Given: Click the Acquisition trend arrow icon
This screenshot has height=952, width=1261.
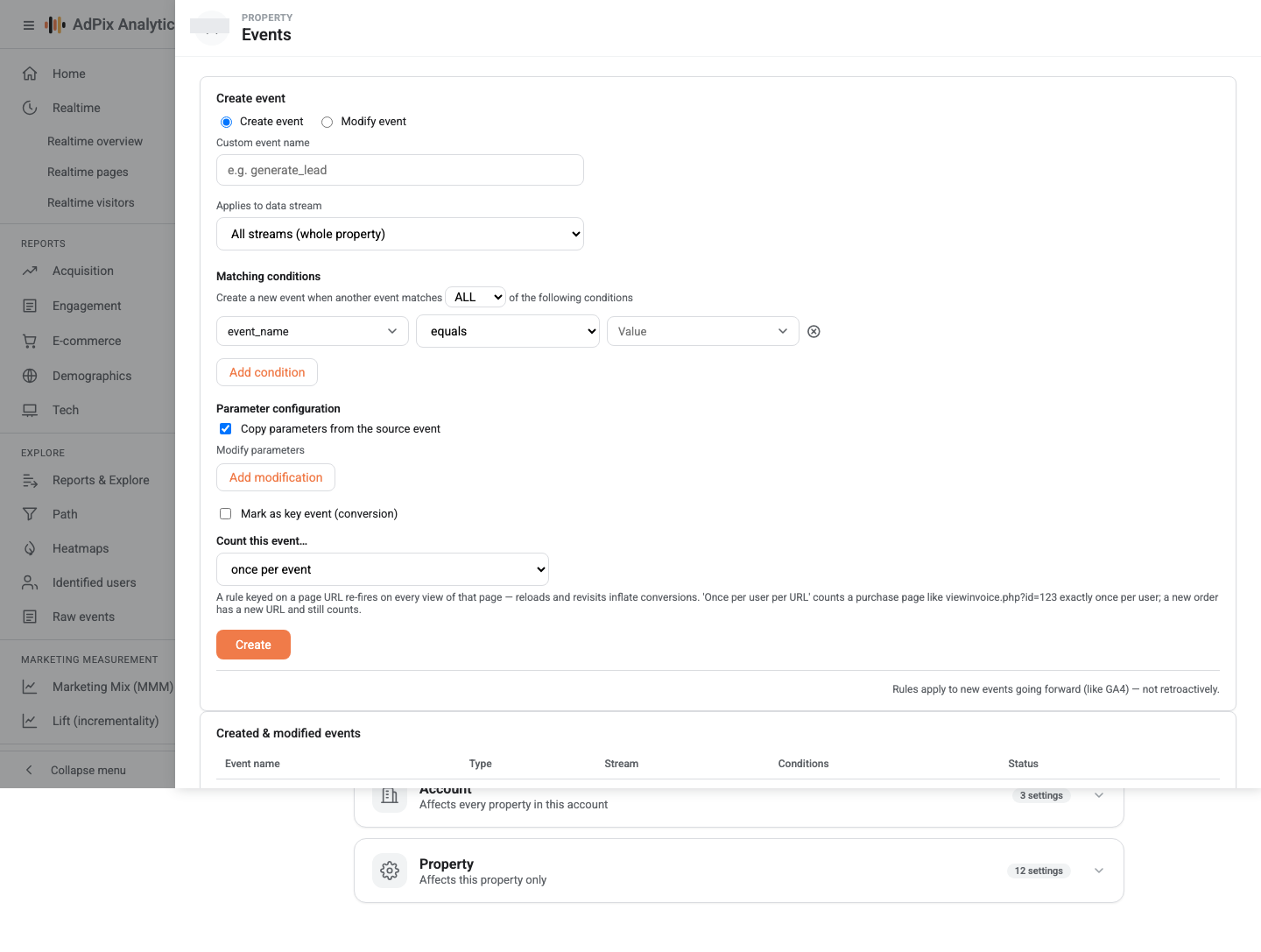Looking at the screenshot, I should [x=30, y=271].
